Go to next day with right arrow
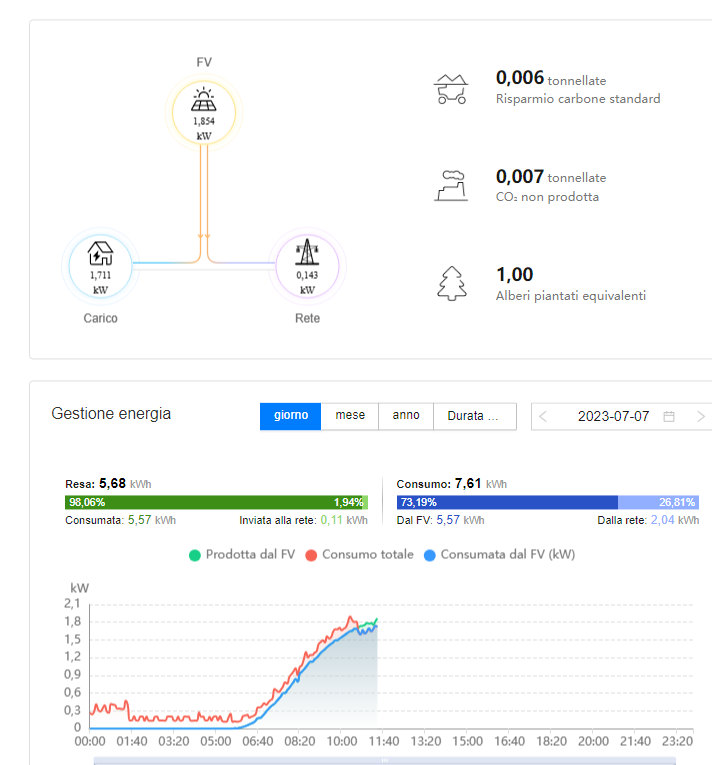712x765 pixels. coord(700,416)
